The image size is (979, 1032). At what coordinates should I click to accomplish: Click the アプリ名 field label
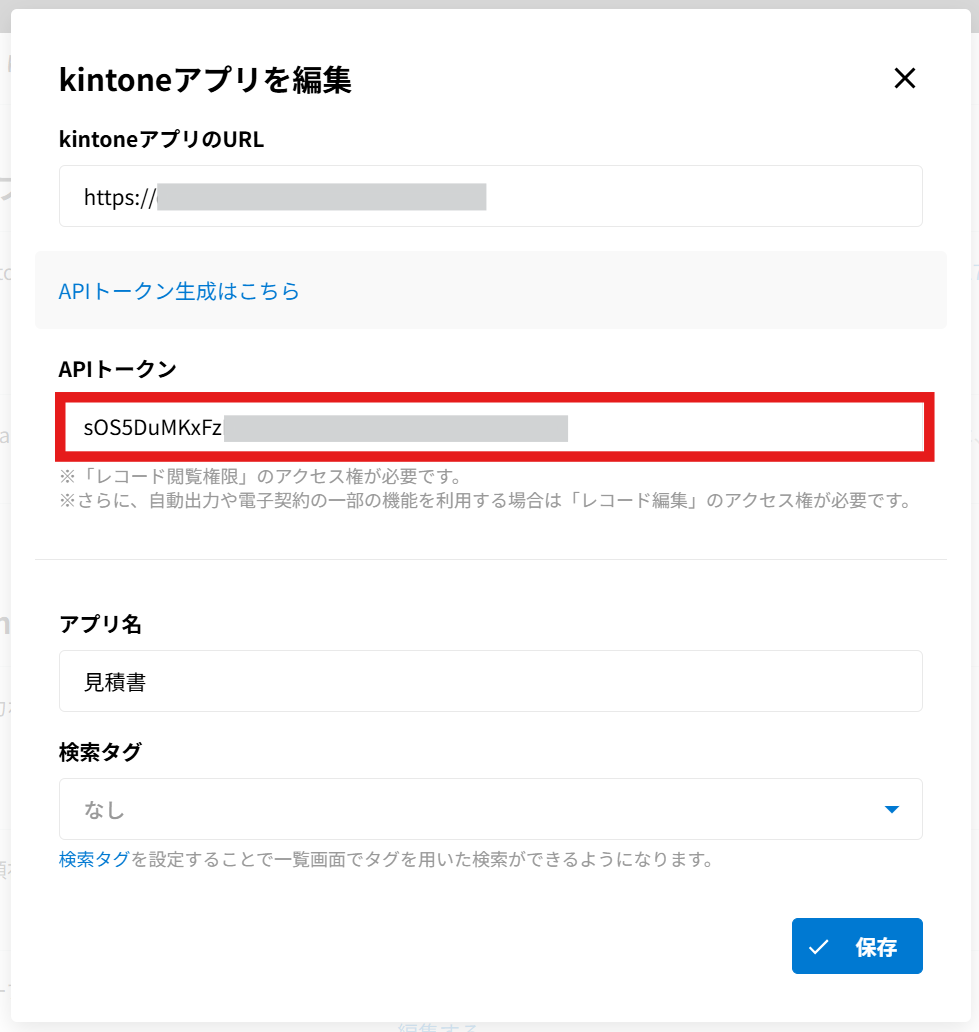click(100, 624)
